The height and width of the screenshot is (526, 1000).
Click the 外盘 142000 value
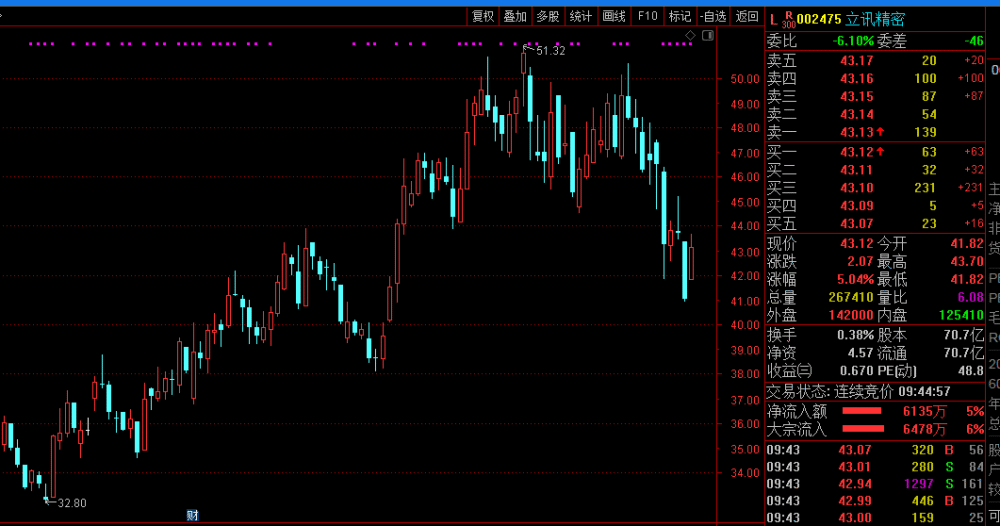pos(851,315)
